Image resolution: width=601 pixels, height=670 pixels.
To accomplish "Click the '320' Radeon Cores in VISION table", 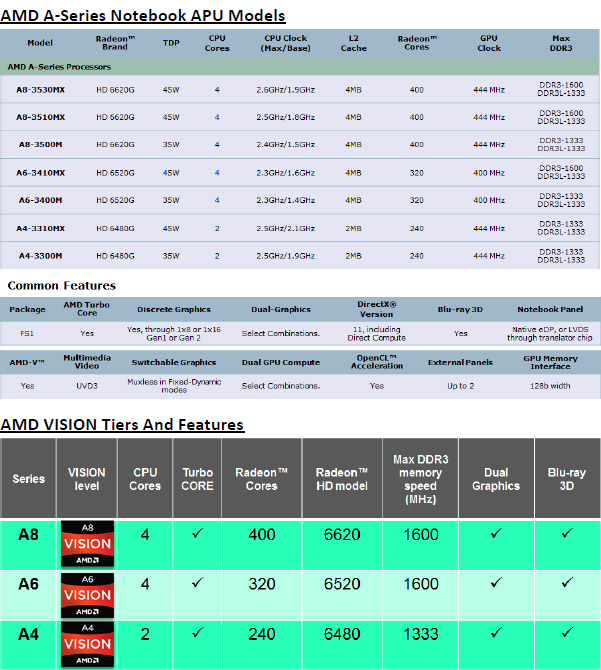I will (x=262, y=584).
